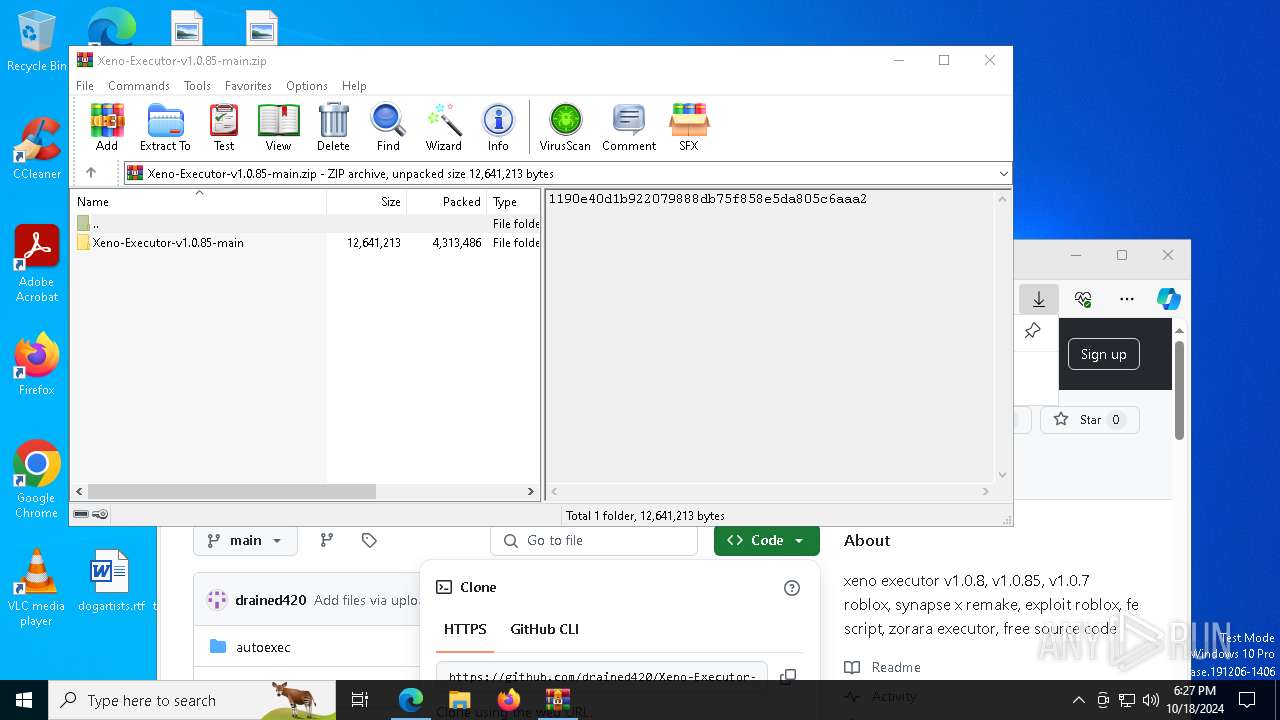This screenshot has width=1280, height=720.
Task: Sort file list by Name column
Action: (x=199, y=202)
